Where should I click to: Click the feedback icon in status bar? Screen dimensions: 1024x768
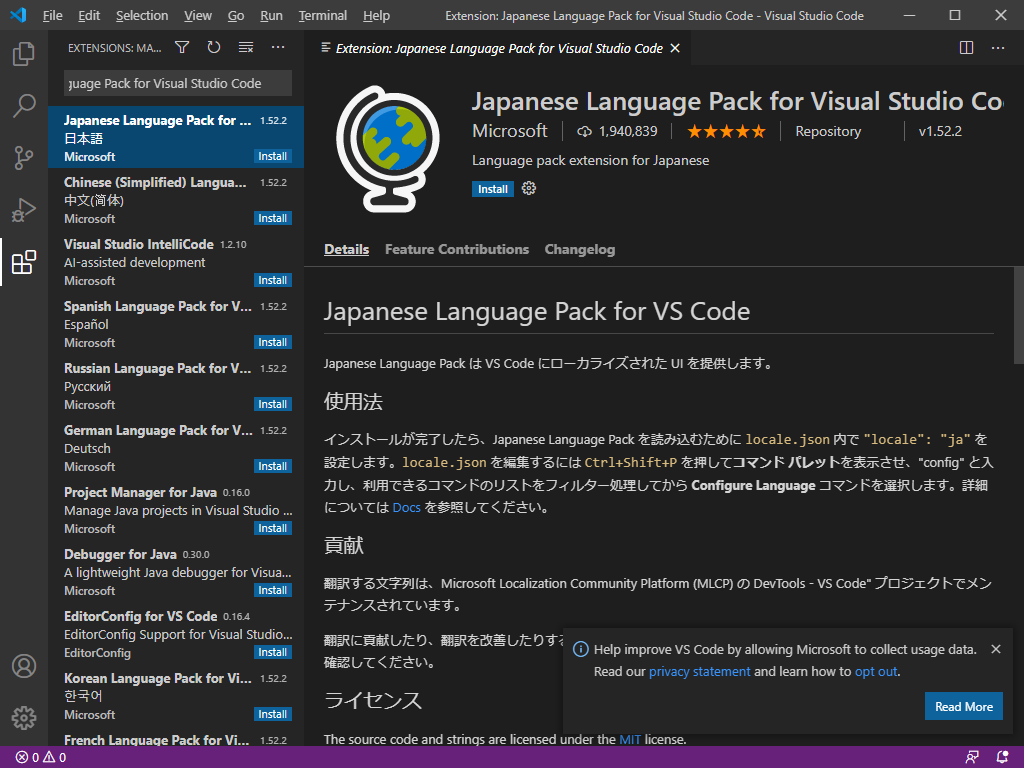pyautogui.click(x=972, y=758)
